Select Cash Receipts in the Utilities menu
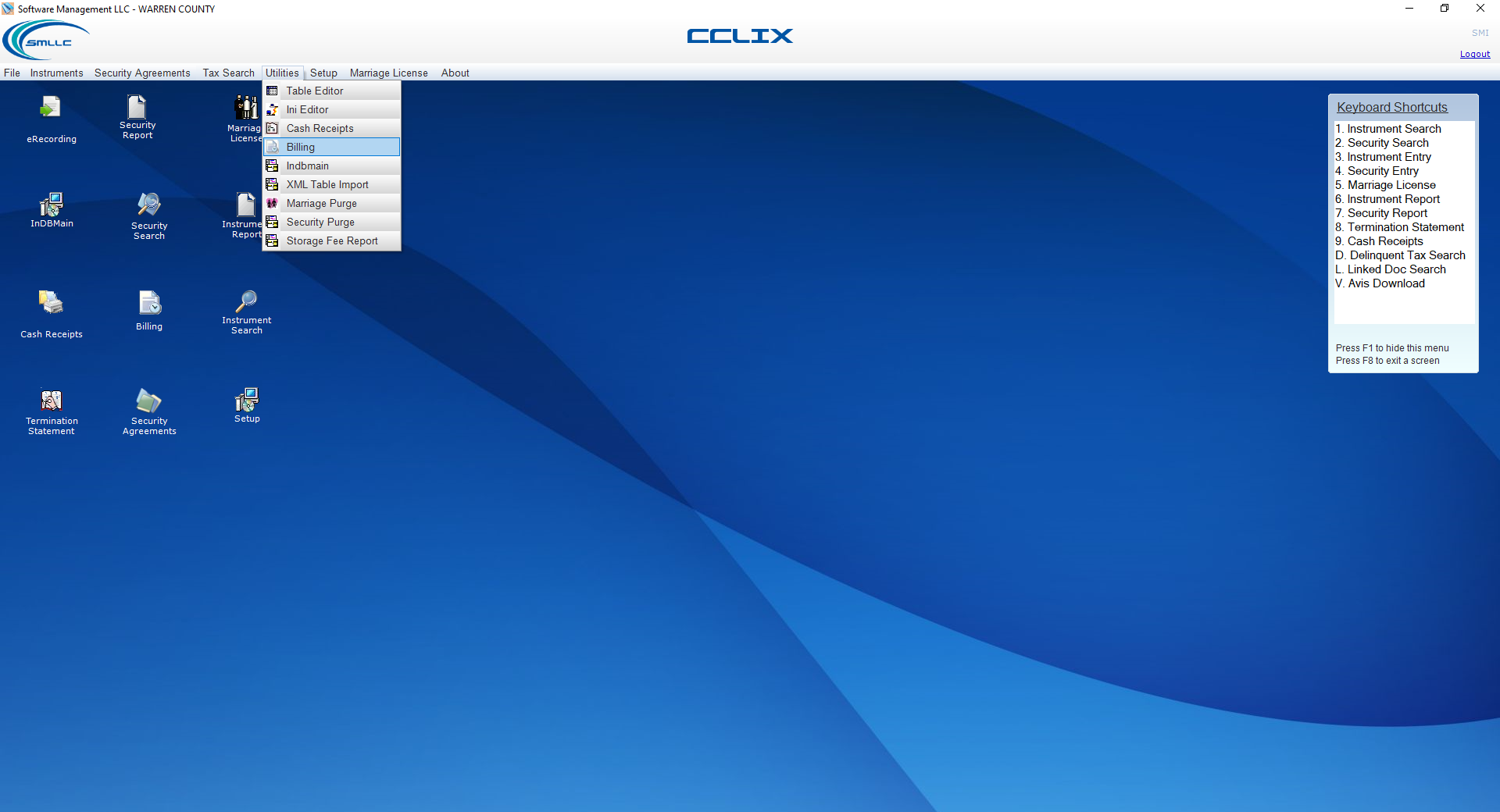This screenshot has width=1500, height=812. [332, 128]
